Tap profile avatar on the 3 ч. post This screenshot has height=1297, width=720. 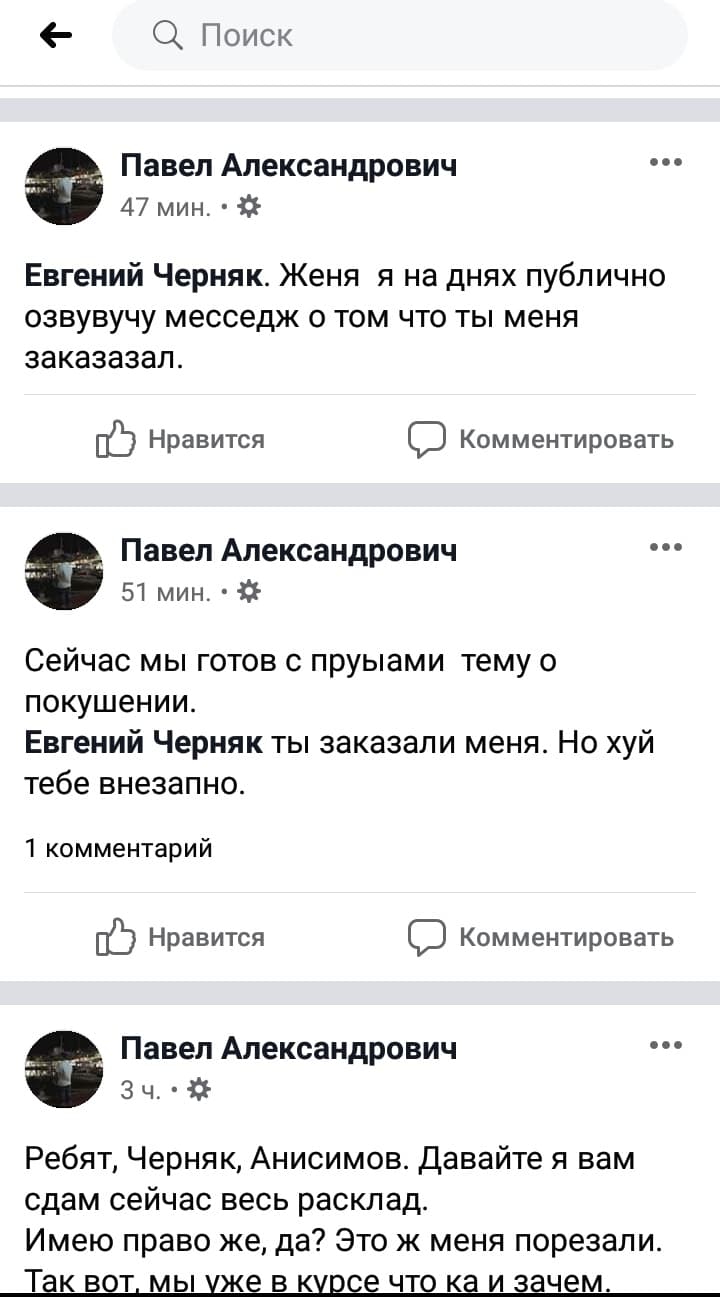tap(62, 1066)
